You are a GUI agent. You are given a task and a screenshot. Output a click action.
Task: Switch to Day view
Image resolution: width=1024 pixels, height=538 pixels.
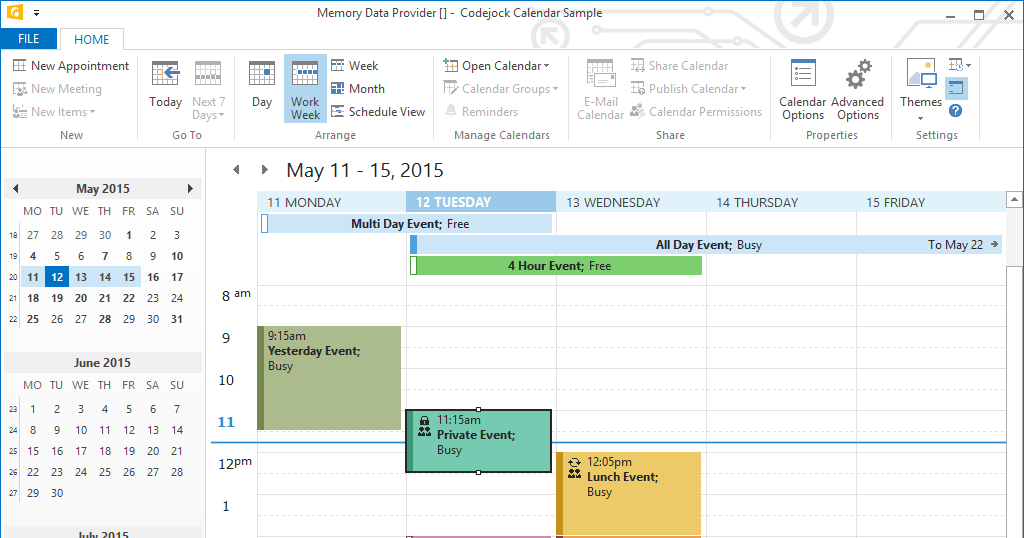coord(262,84)
